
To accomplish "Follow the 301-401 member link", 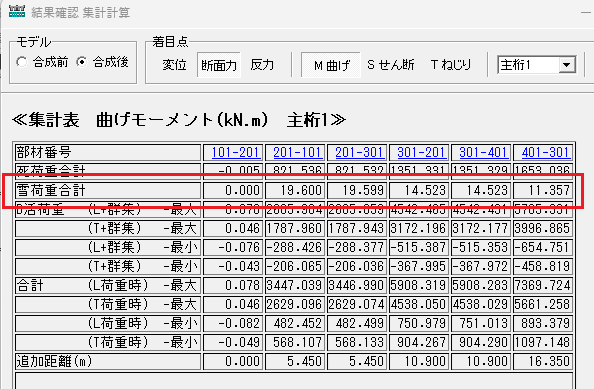I will [483, 152].
